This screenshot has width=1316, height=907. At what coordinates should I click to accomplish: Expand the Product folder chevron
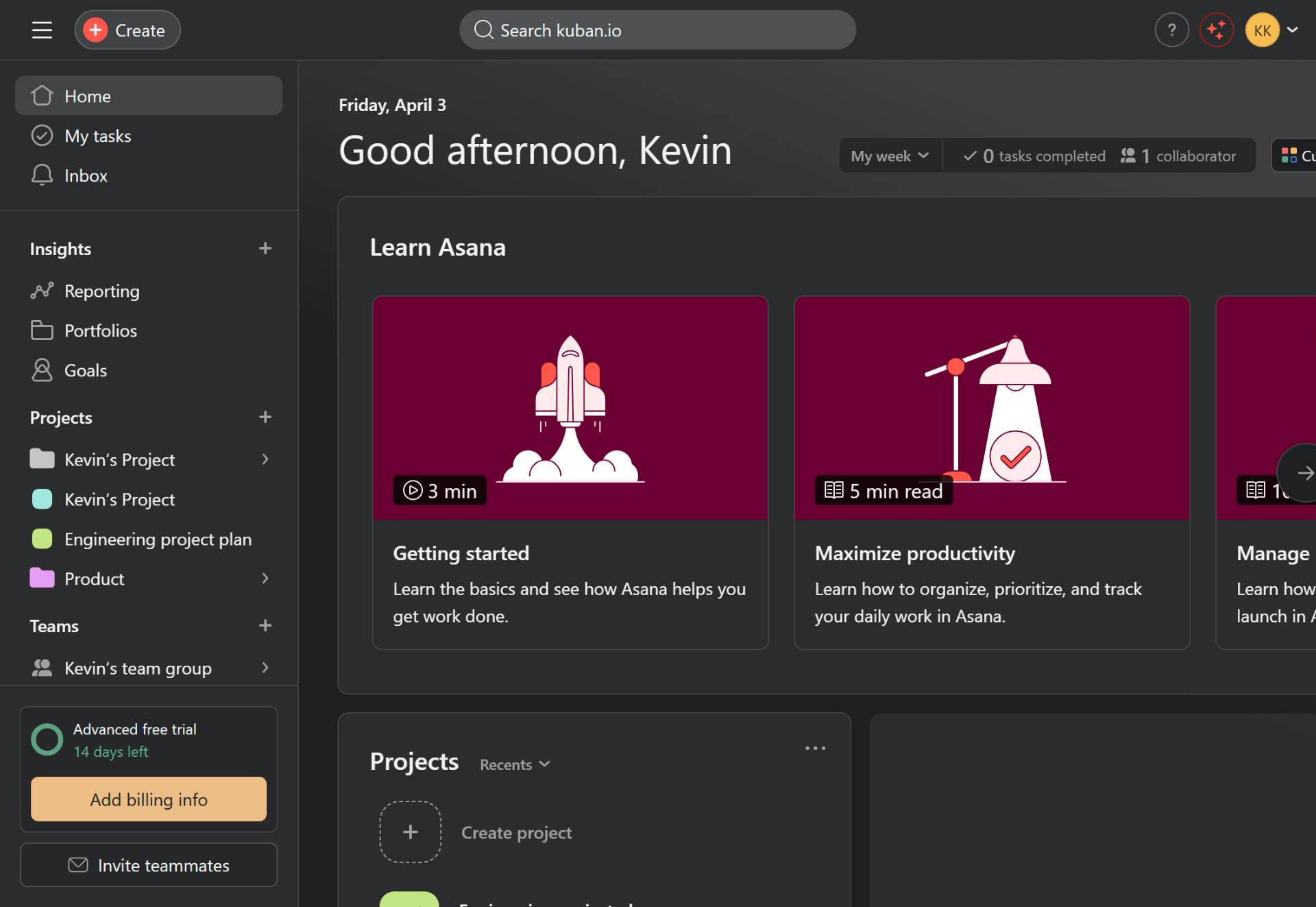pyautogui.click(x=265, y=579)
